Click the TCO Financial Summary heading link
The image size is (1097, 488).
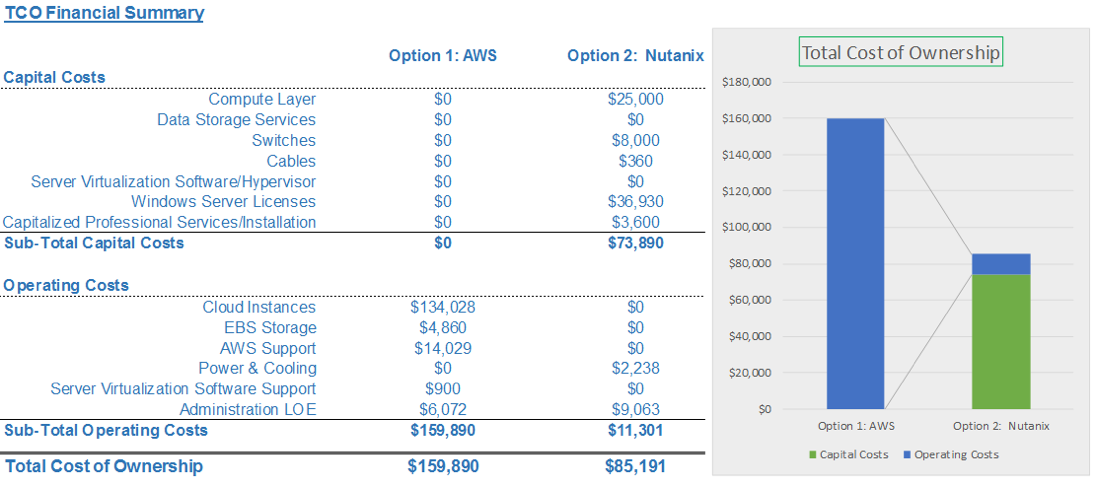(x=104, y=13)
